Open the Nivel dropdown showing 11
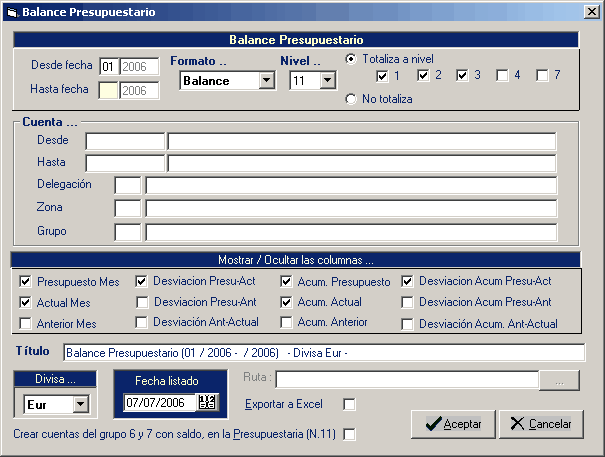Screen dimensions: 605x457 click(328, 80)
